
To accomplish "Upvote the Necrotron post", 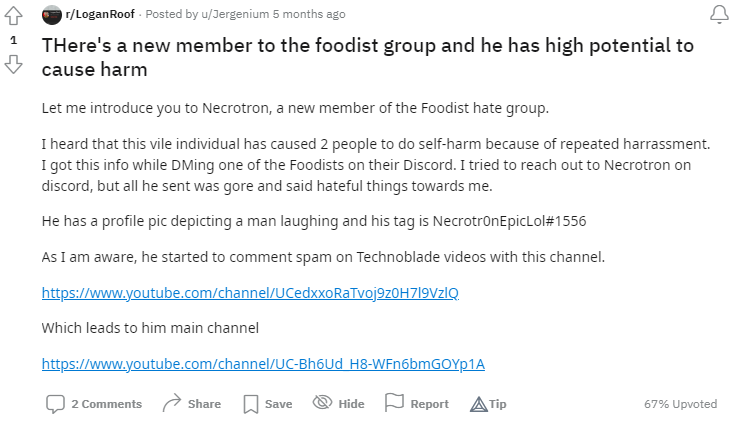I will tap(14, 16).
